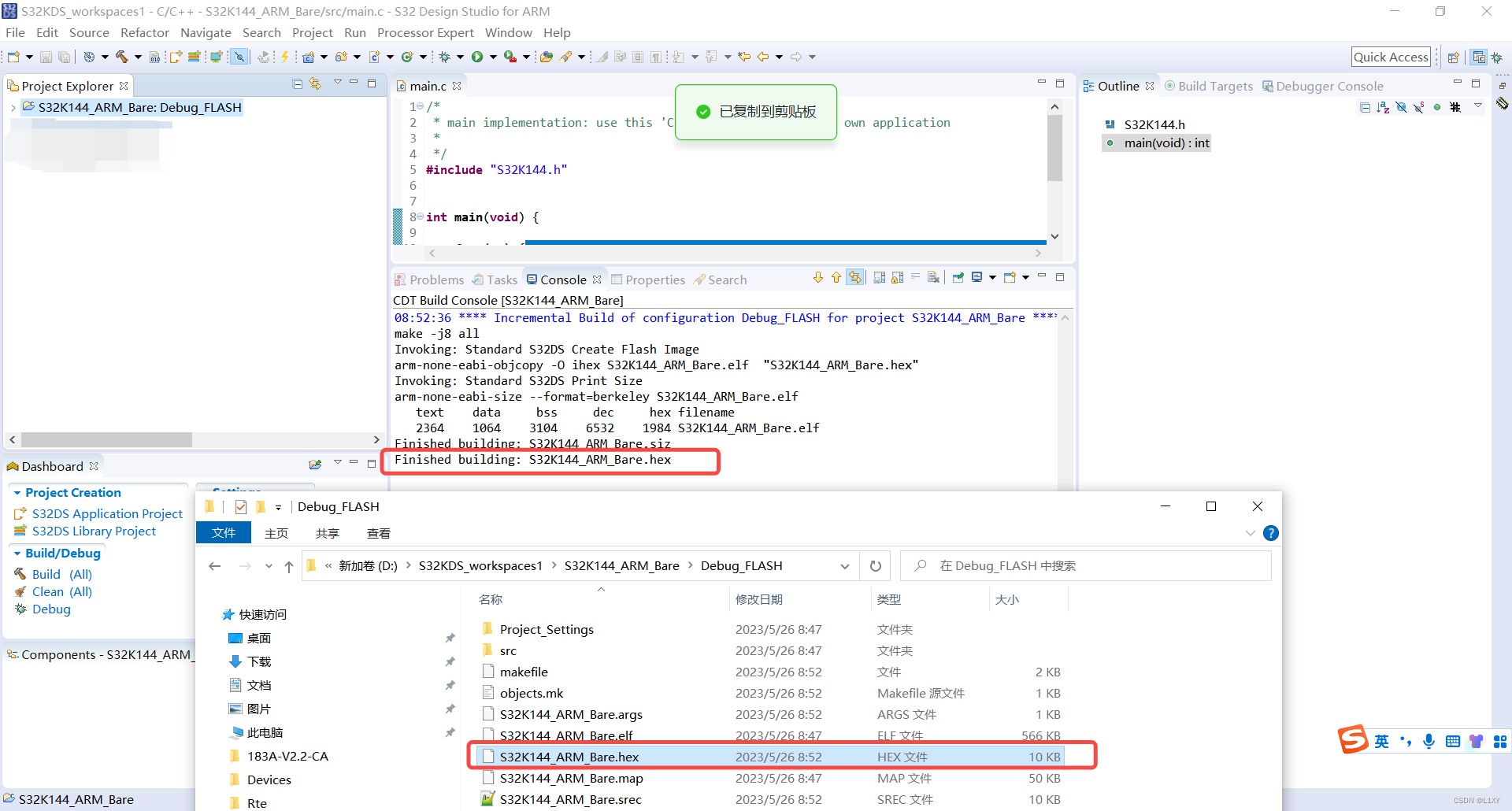Click the Up arrow in Debug_FLASH explorer window

289,566
